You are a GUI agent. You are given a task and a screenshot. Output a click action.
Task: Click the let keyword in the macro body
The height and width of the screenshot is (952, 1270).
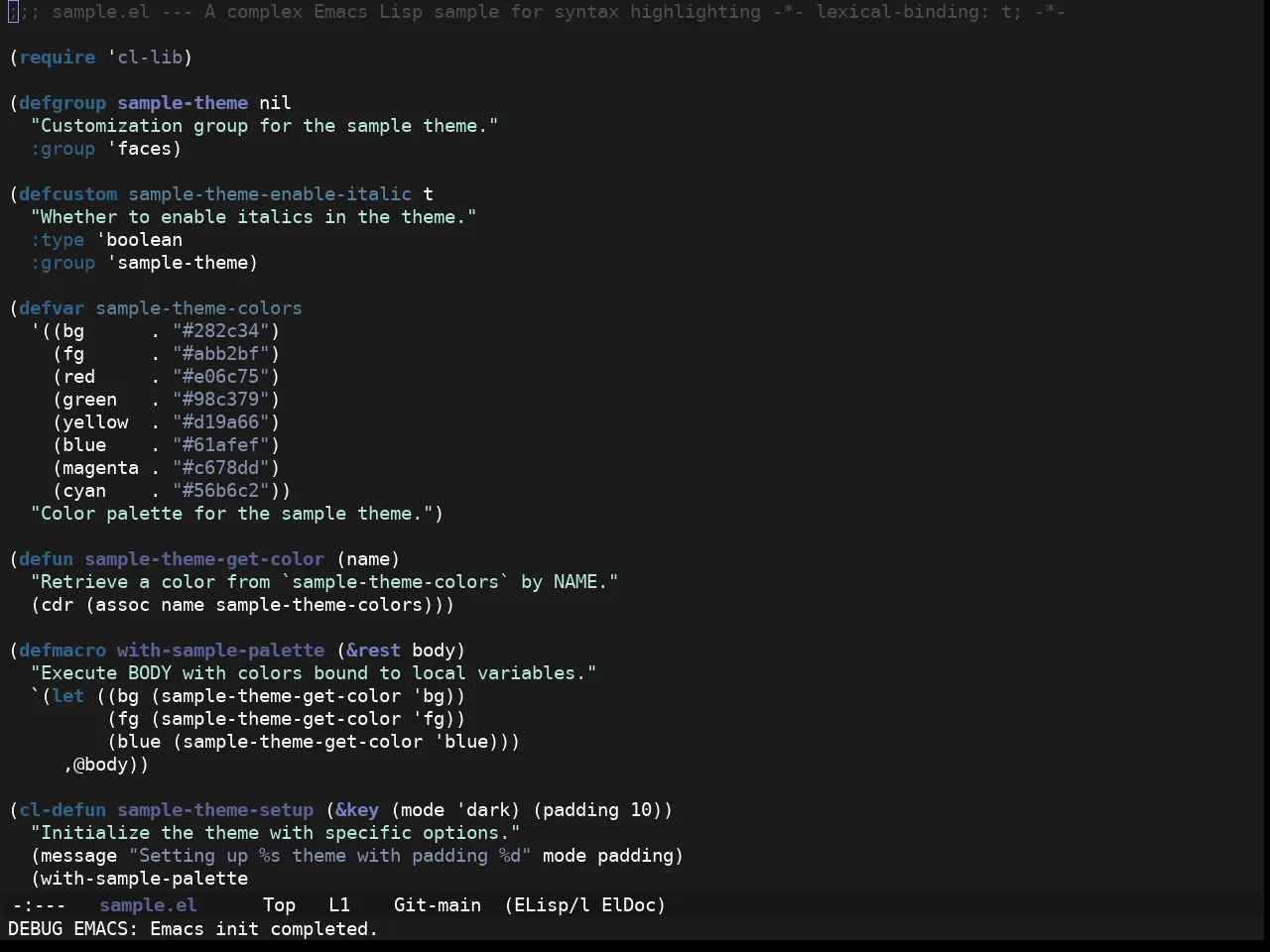click(x=68, y=696)
